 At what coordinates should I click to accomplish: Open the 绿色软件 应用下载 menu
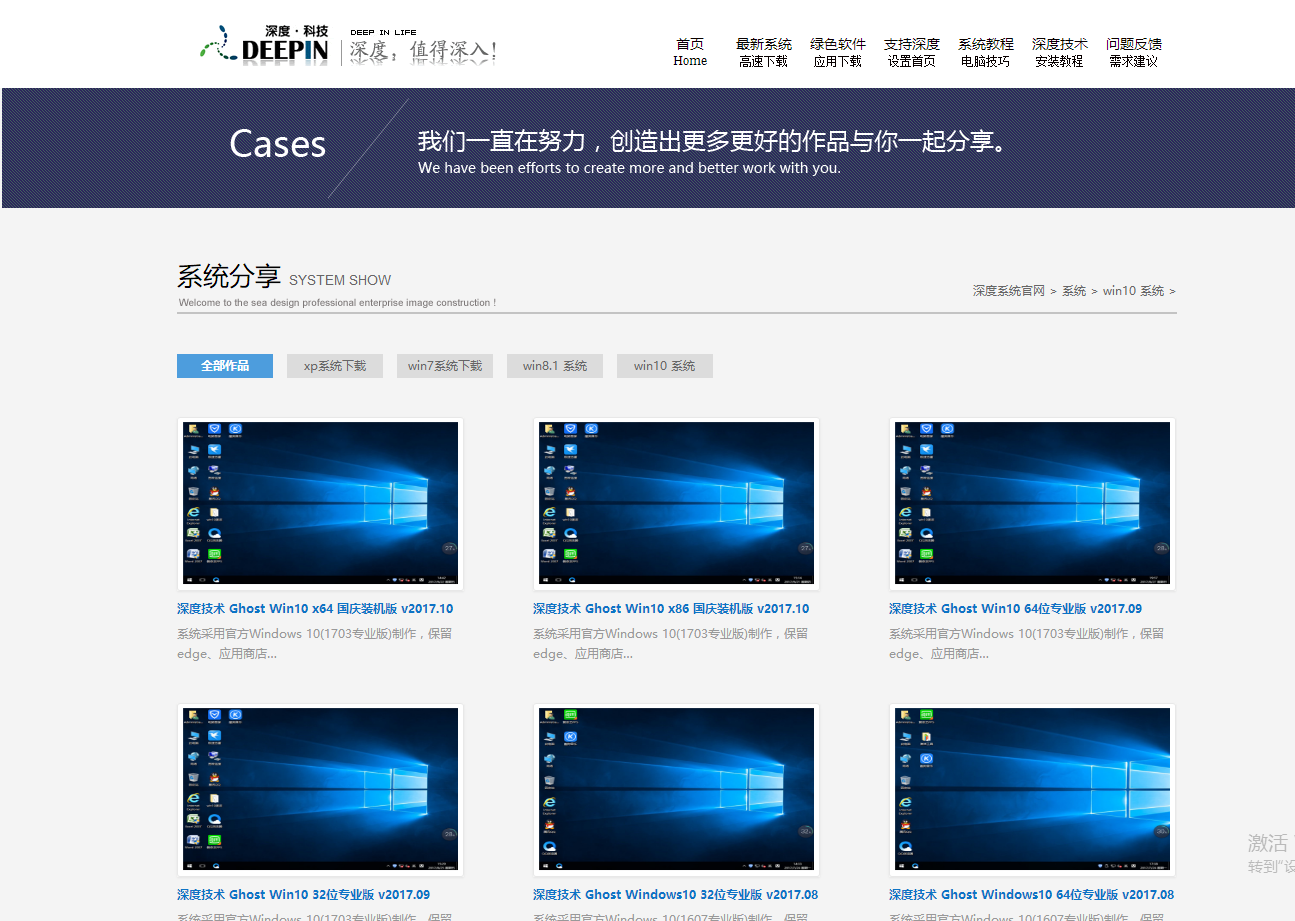pos(837,52)
